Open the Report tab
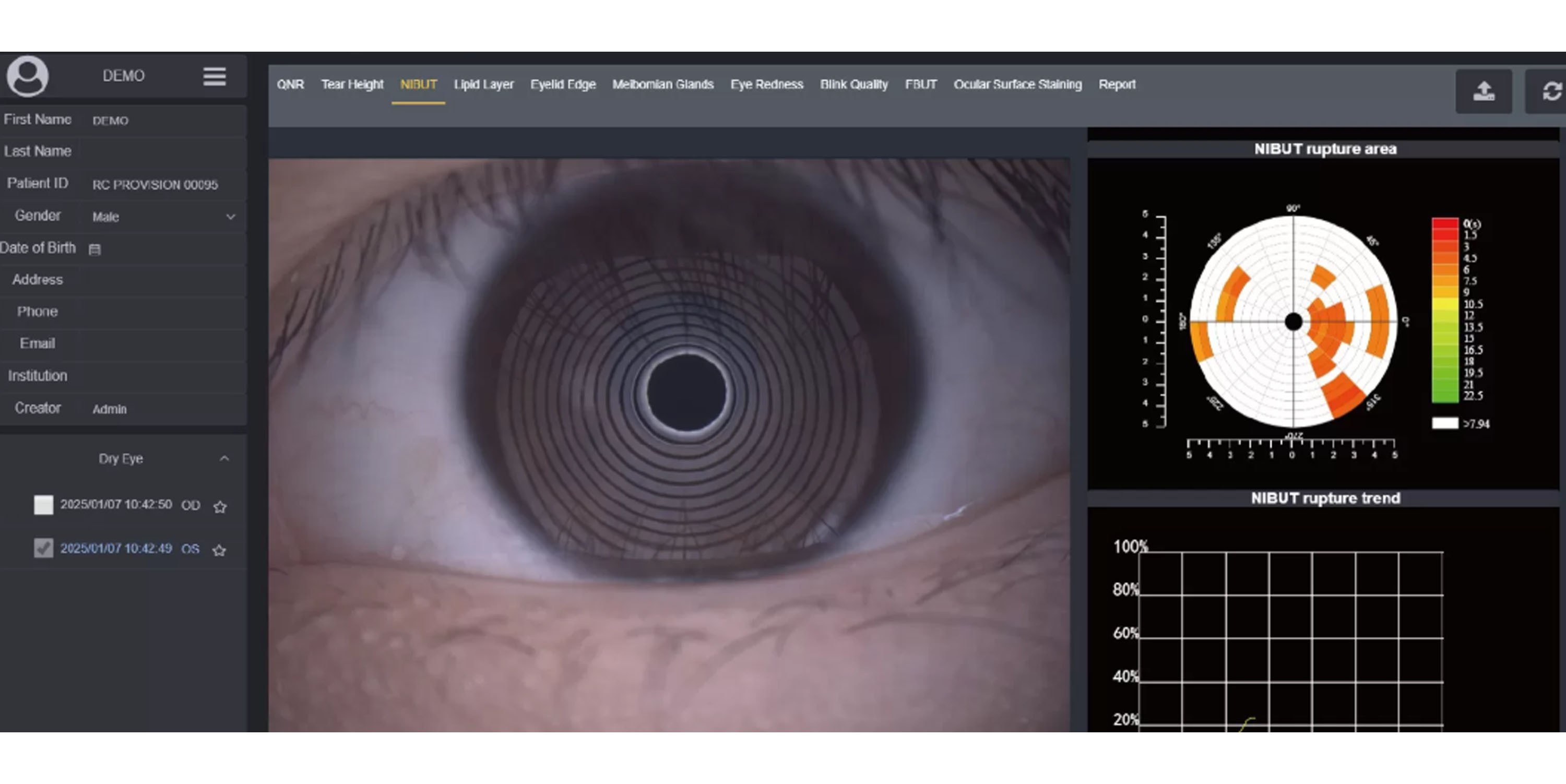 click(1117, 85)
